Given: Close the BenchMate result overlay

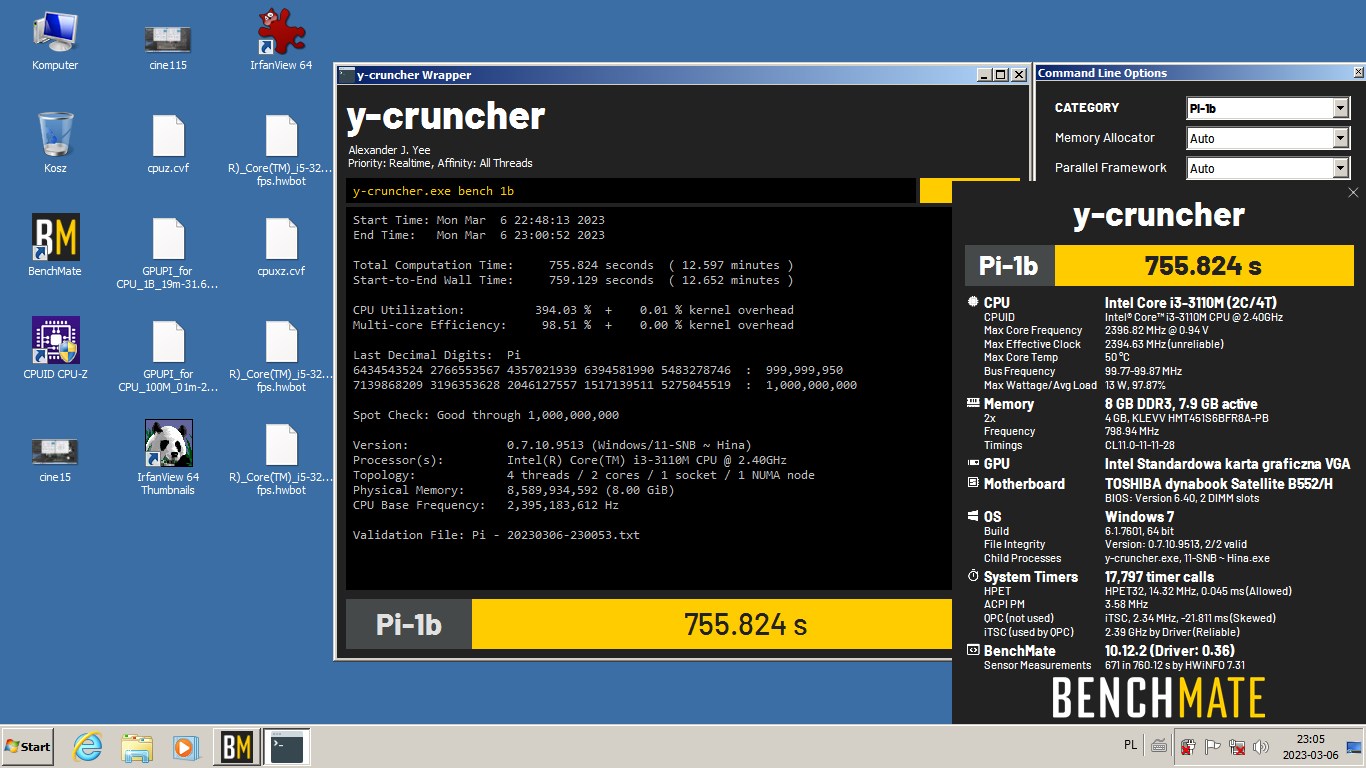Looking at the screenshot, I should 1353,193.
